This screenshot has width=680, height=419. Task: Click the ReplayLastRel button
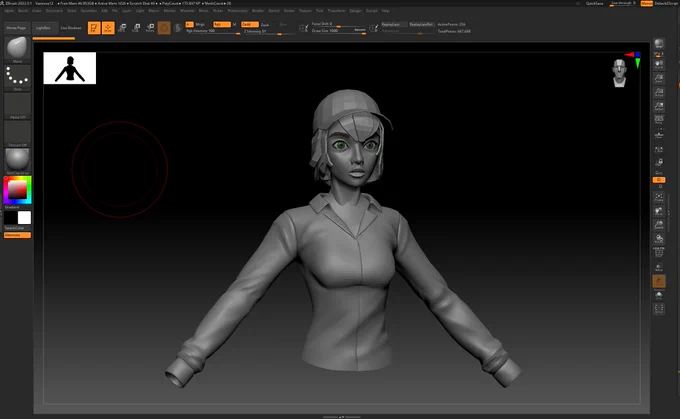pos(421,24)
